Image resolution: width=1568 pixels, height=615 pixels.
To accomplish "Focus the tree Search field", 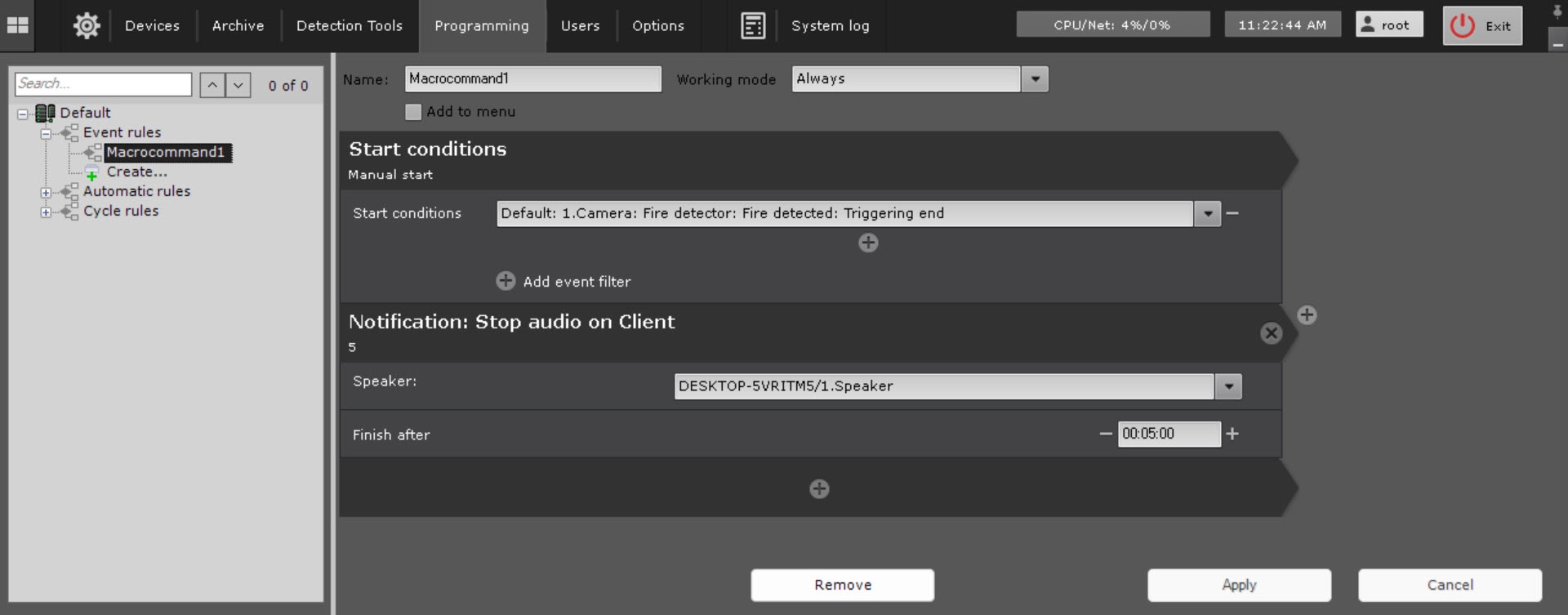I will coord(103,84).
